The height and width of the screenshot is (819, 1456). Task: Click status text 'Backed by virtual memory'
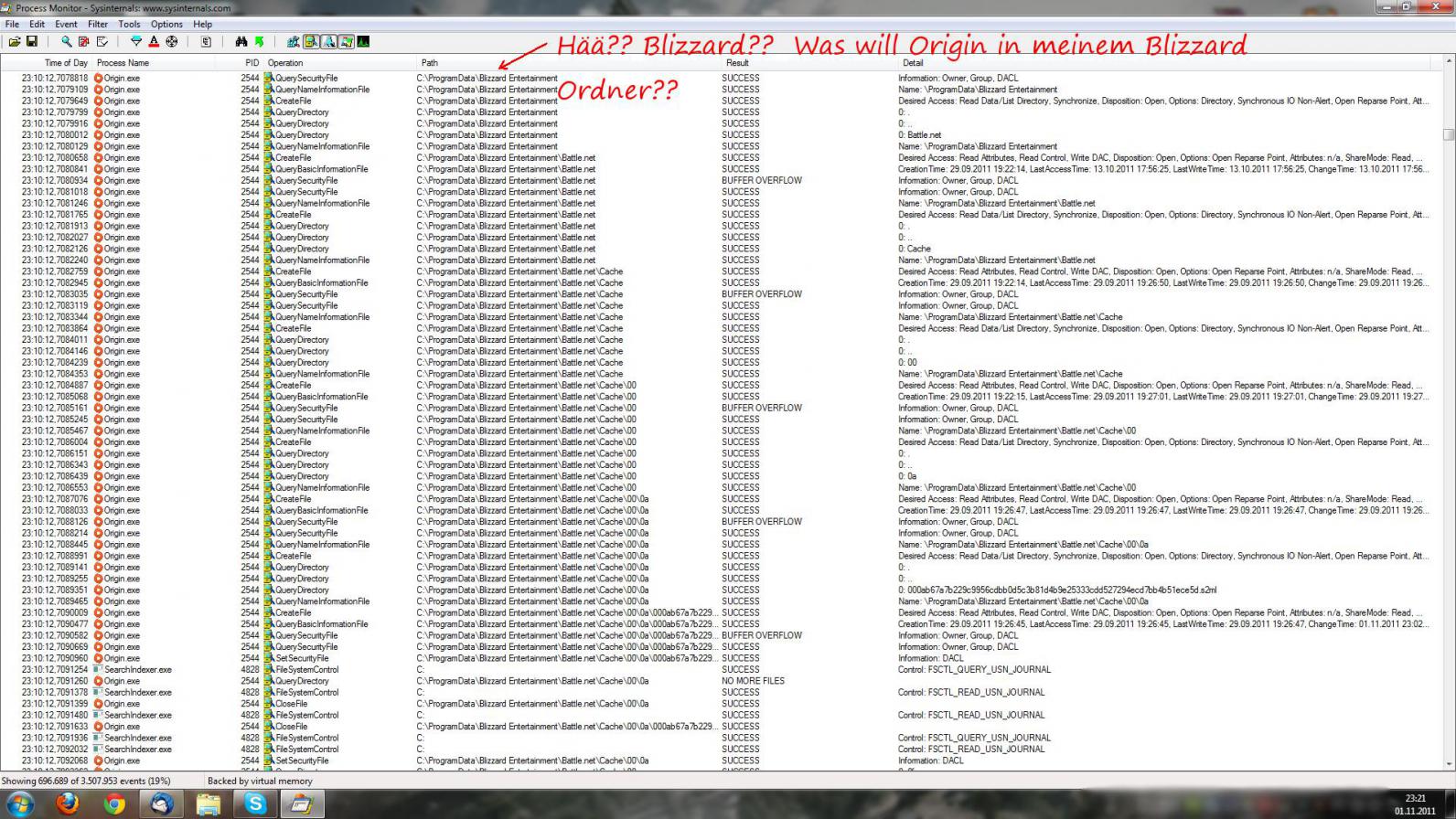tap(260, 781)
